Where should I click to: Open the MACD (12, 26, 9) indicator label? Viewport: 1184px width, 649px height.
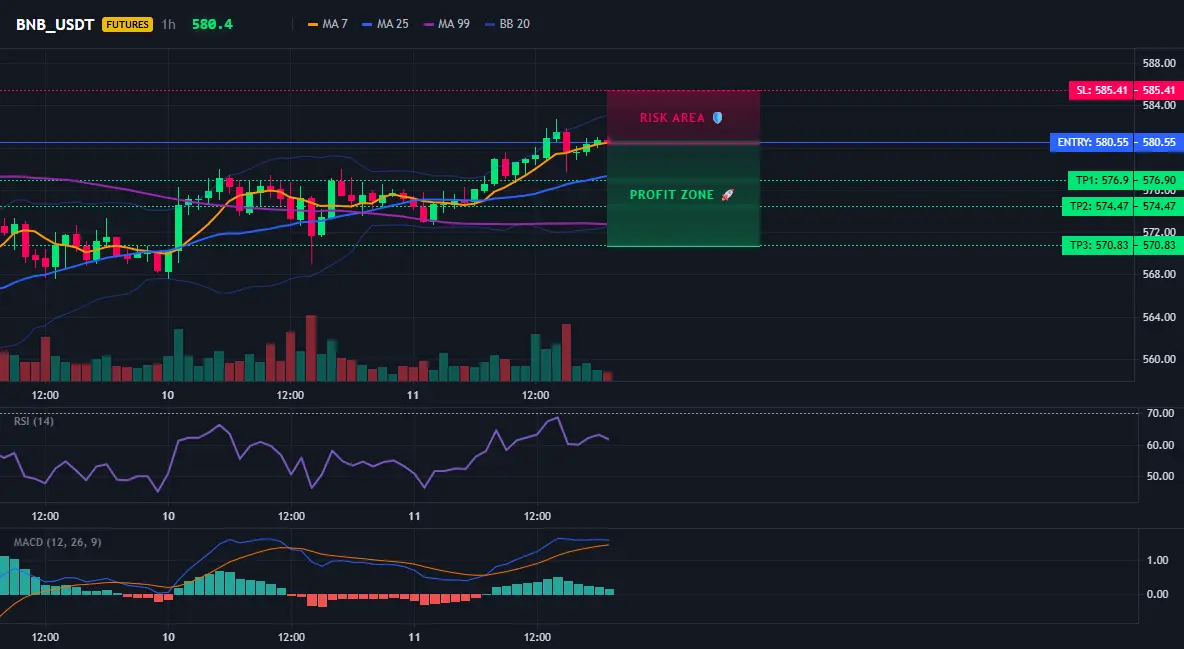tap(57, 542)
